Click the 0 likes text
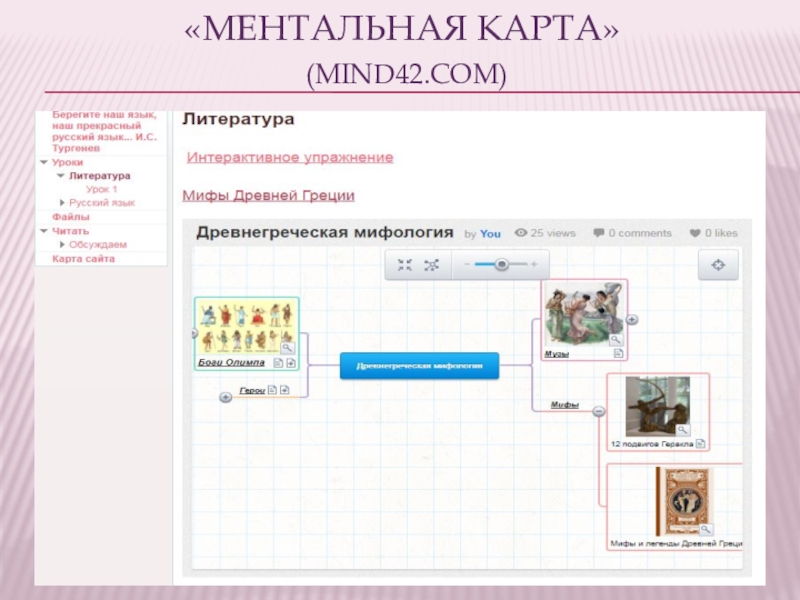 coord(721,233)
